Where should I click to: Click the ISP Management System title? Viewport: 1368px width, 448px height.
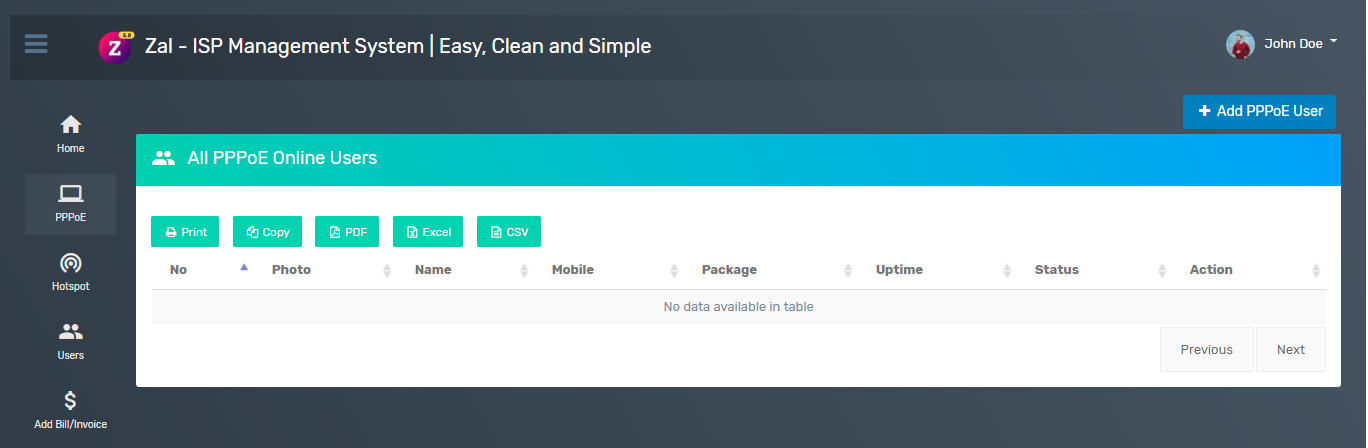coord(398,46)
